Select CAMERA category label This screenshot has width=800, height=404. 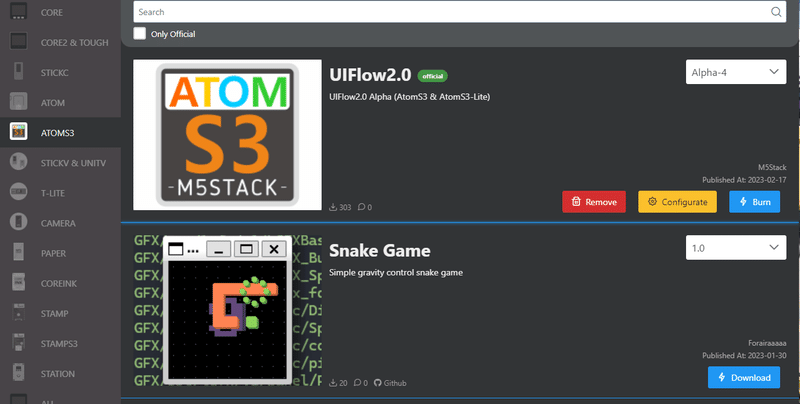click(58, 223)
